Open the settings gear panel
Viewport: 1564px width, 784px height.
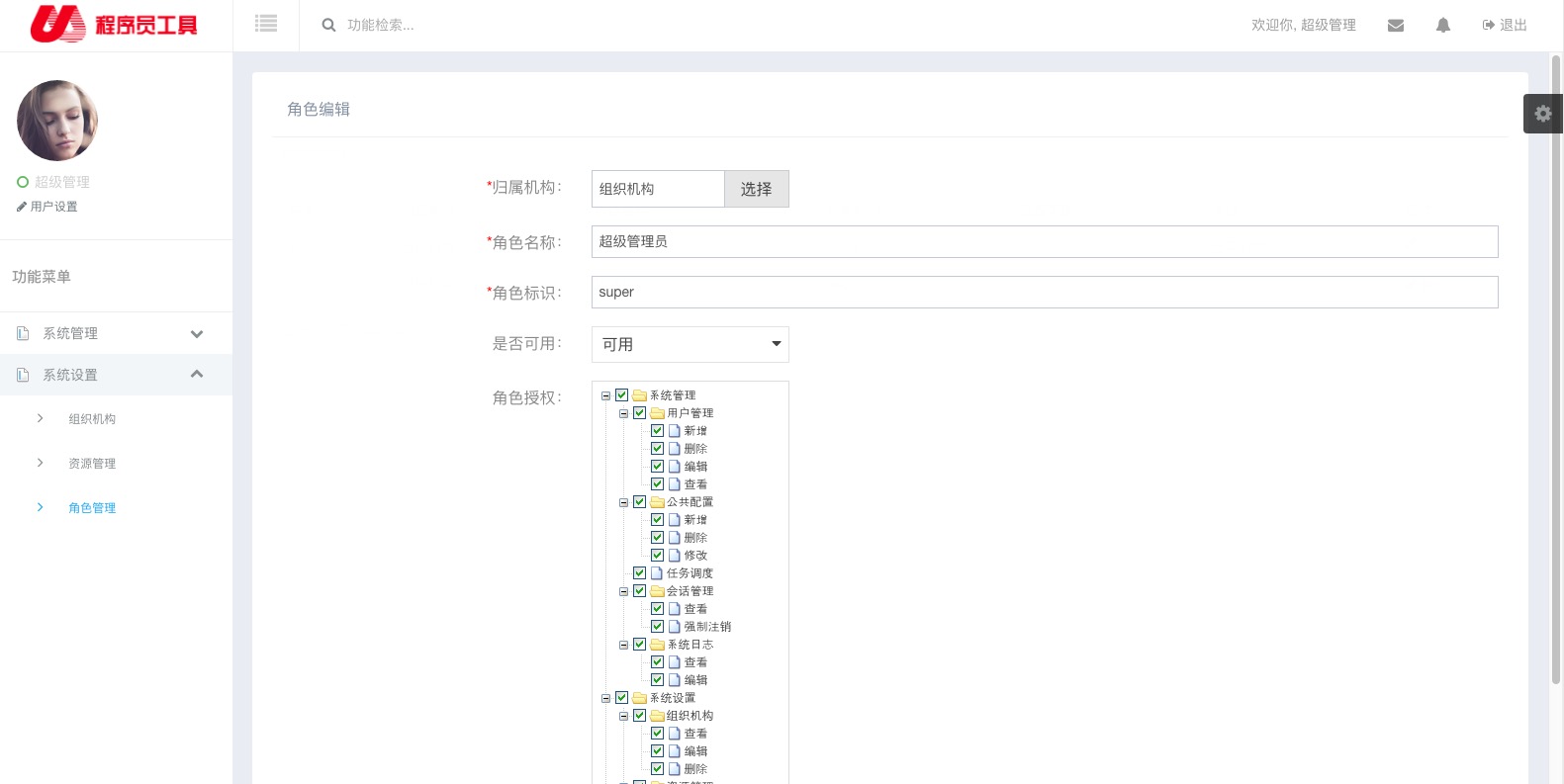click(1543, 114)
